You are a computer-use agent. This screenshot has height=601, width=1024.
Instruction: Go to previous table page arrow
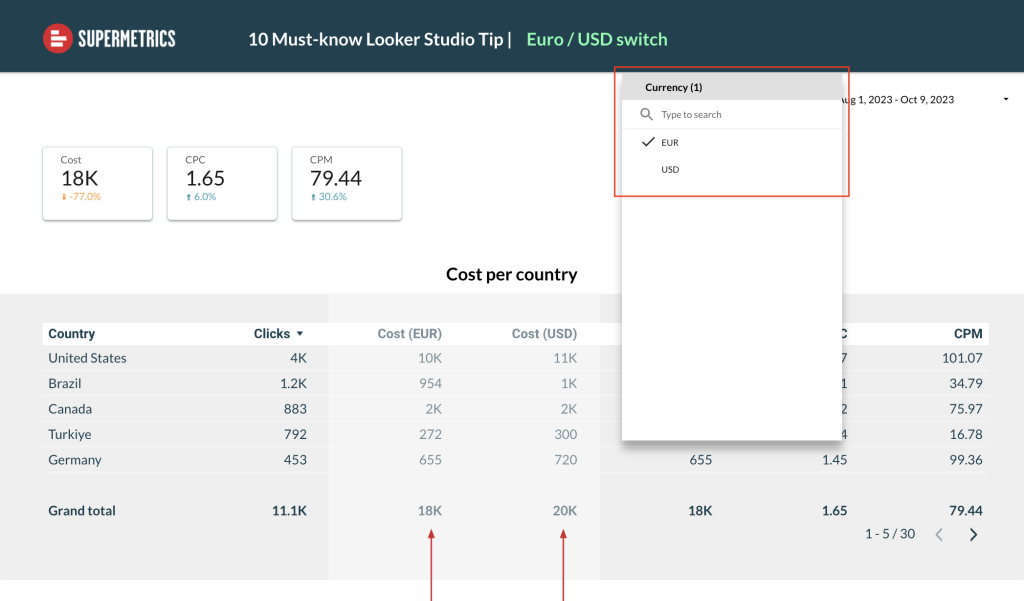pyautogui.click(x=939, y=534)
